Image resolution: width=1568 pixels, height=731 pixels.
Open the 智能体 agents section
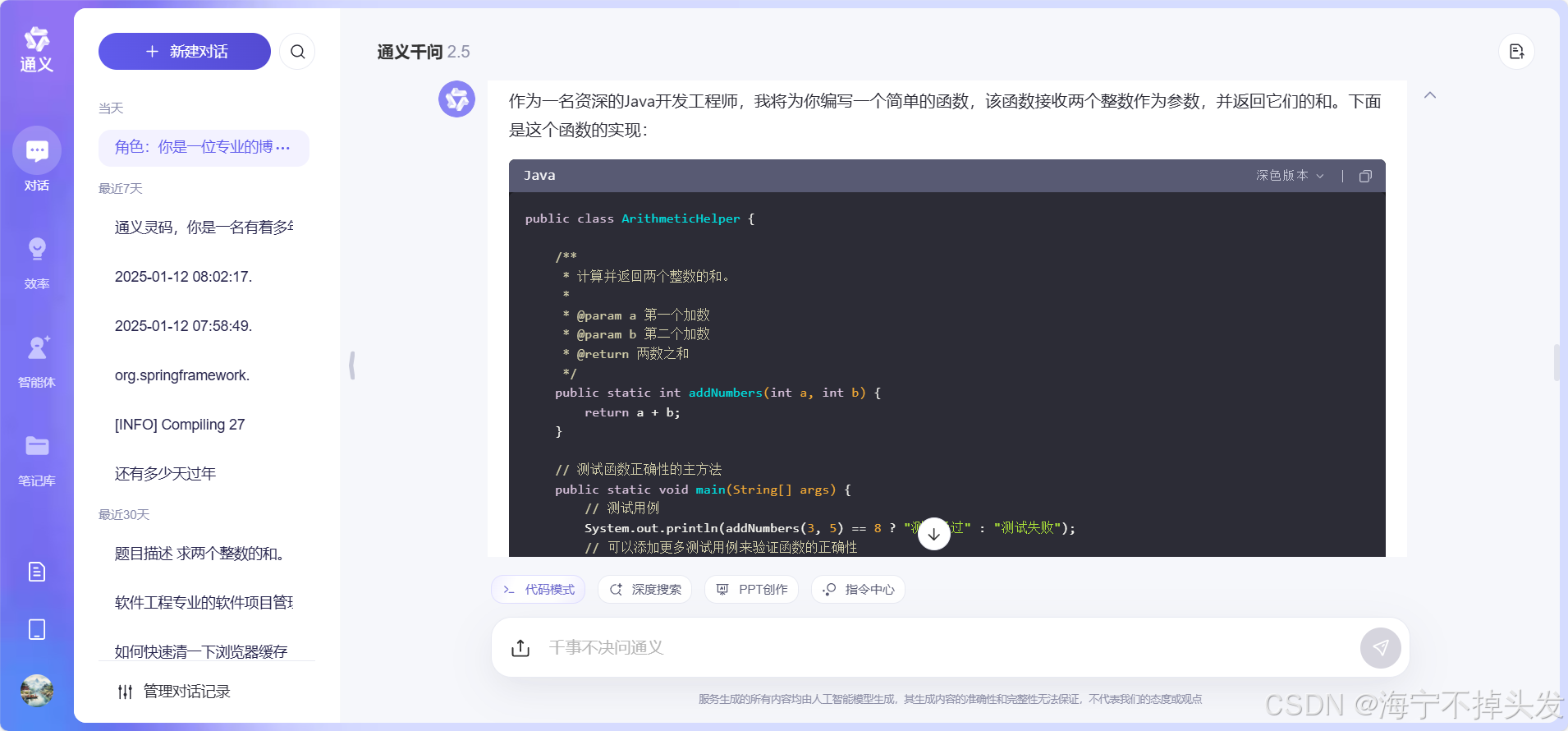36,361
